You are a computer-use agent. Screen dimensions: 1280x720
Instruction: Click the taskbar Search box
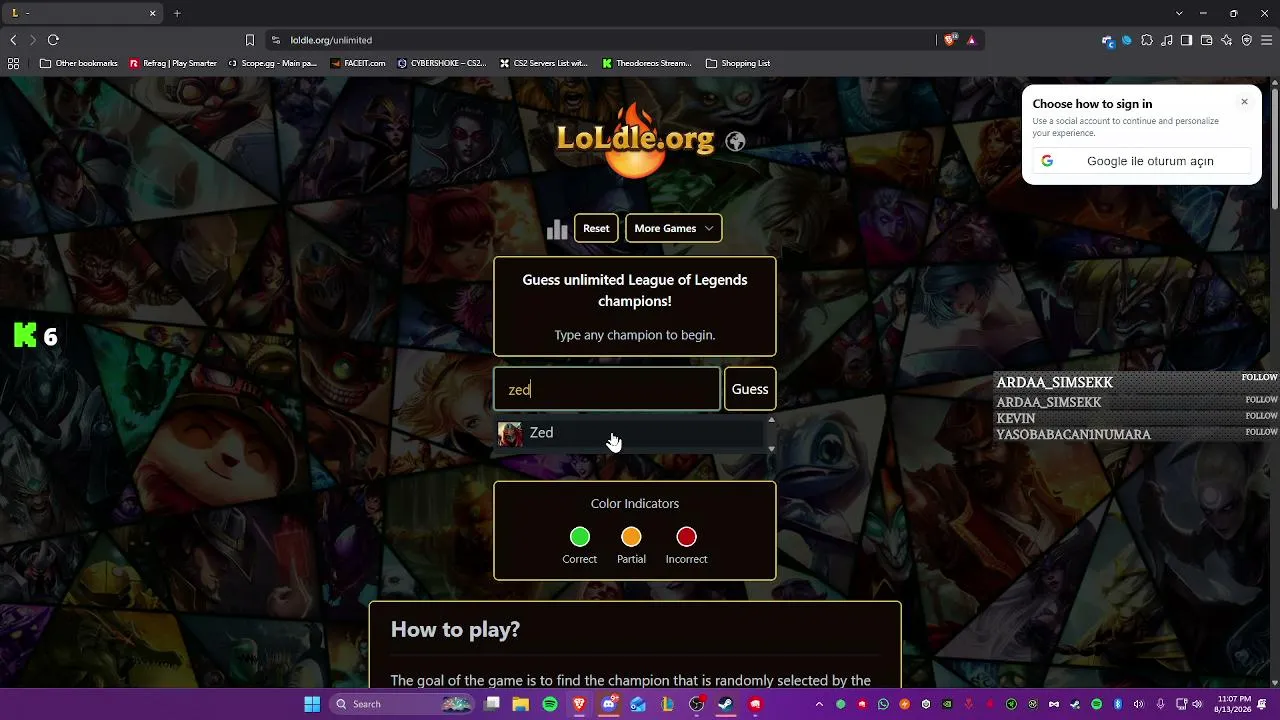click(400, 704)
